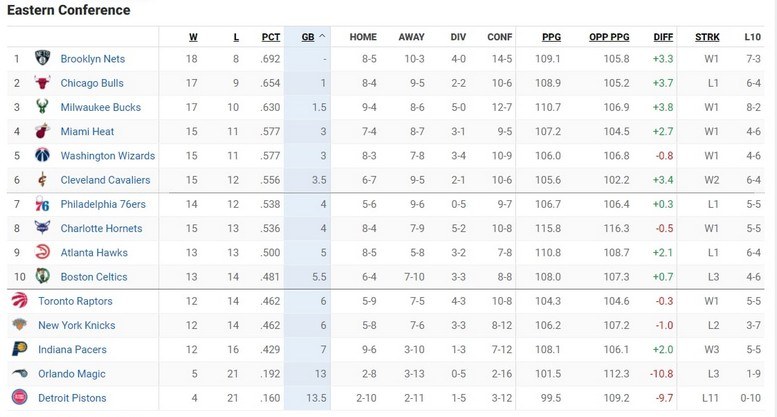Click the Washington Wizards logo icon
777x417 pixels.
pos(42,156)
